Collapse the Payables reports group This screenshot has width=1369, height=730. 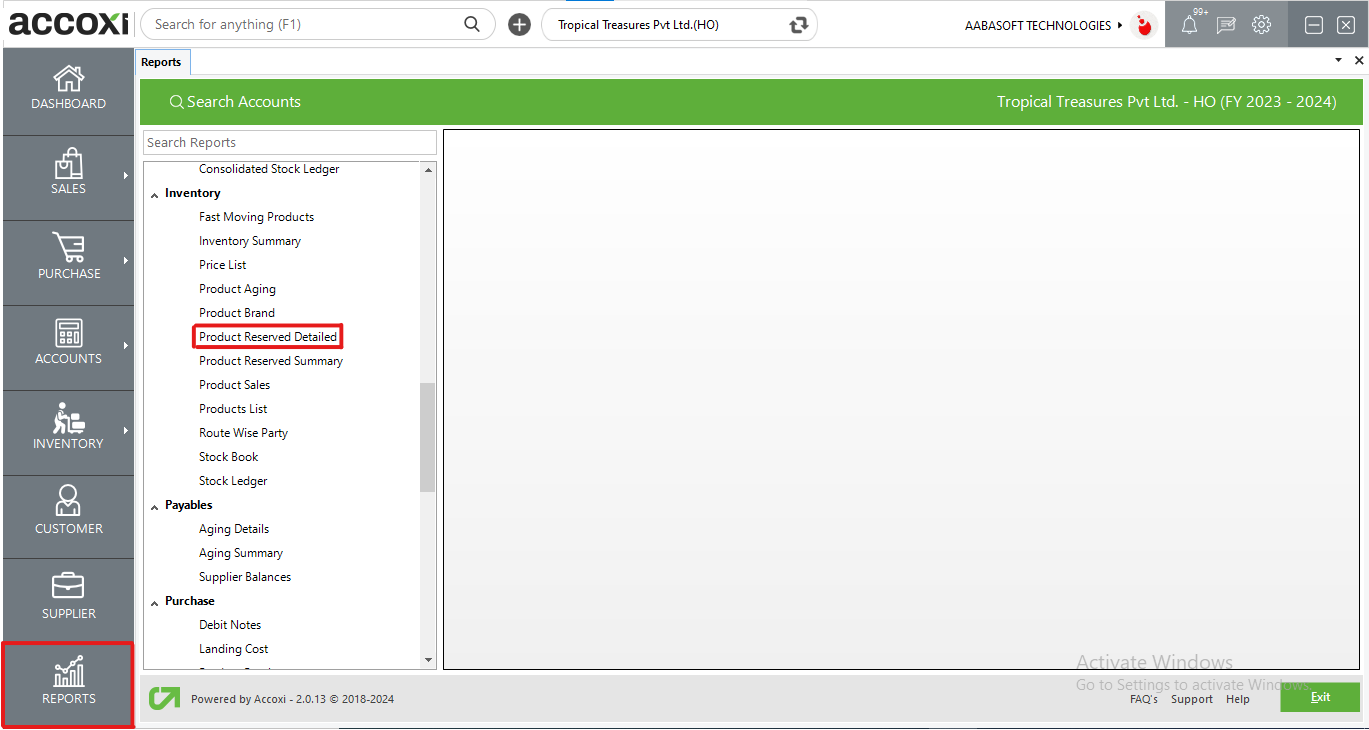click(155, 506)
